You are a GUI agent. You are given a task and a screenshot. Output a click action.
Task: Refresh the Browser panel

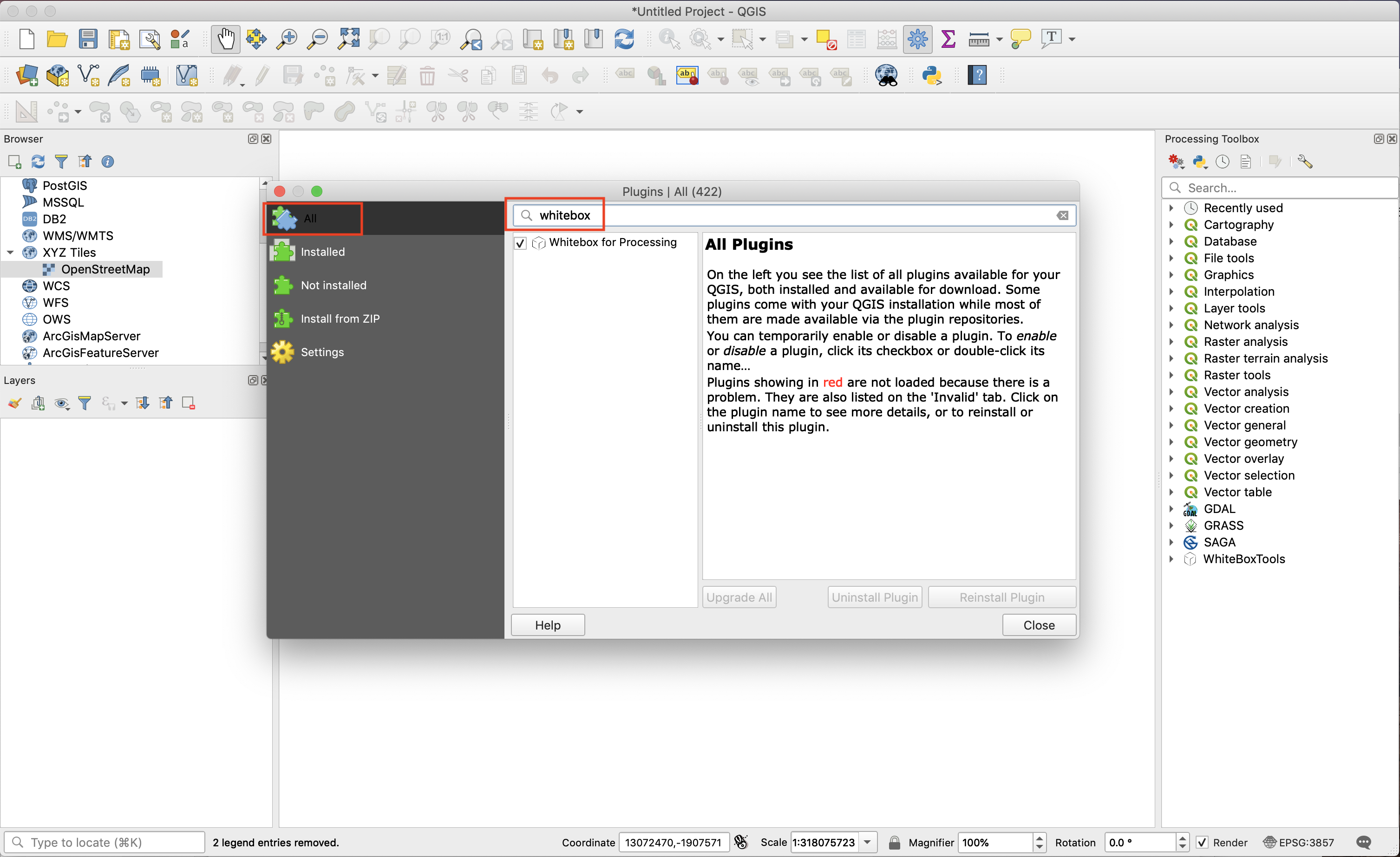point(38,162)
